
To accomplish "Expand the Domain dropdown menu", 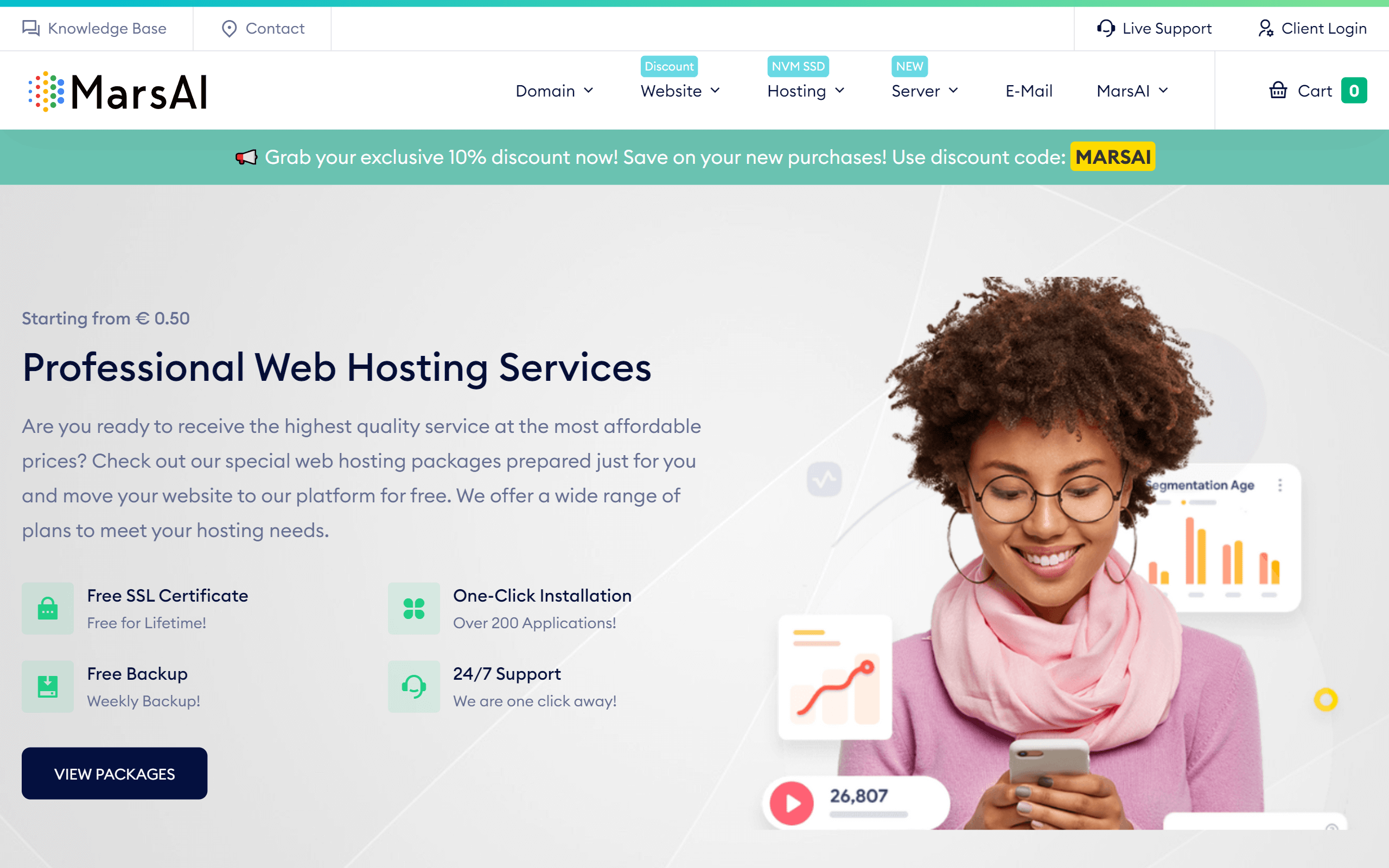I will [x=553, y=90].
